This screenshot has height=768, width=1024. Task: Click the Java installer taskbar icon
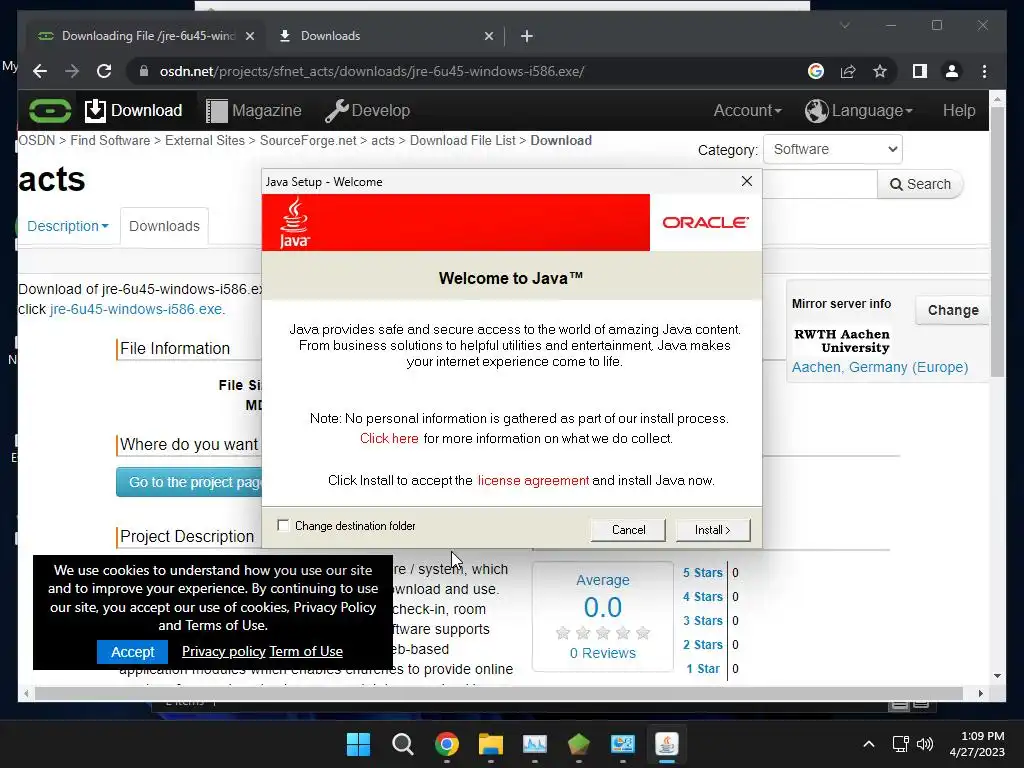click(667, 744)
